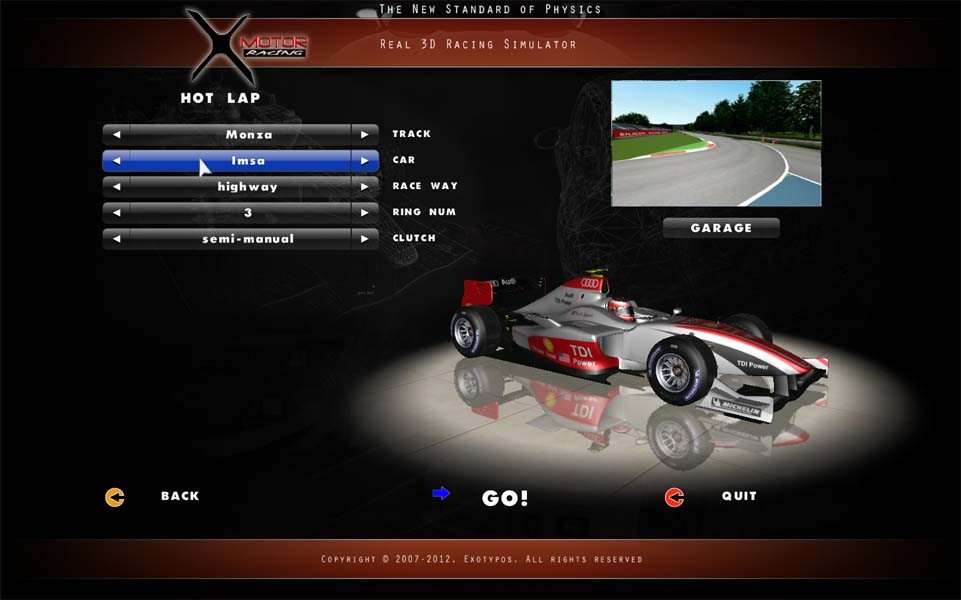Click the Monza track preview thumbnail

click(716, 143)
